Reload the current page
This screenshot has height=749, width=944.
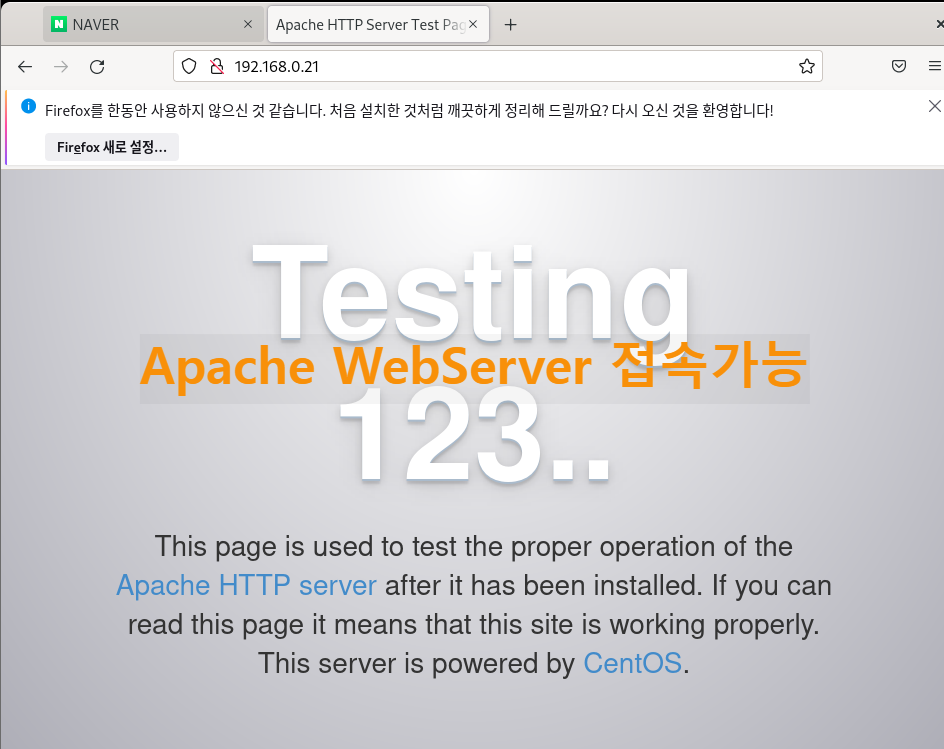tap(97, 66)
